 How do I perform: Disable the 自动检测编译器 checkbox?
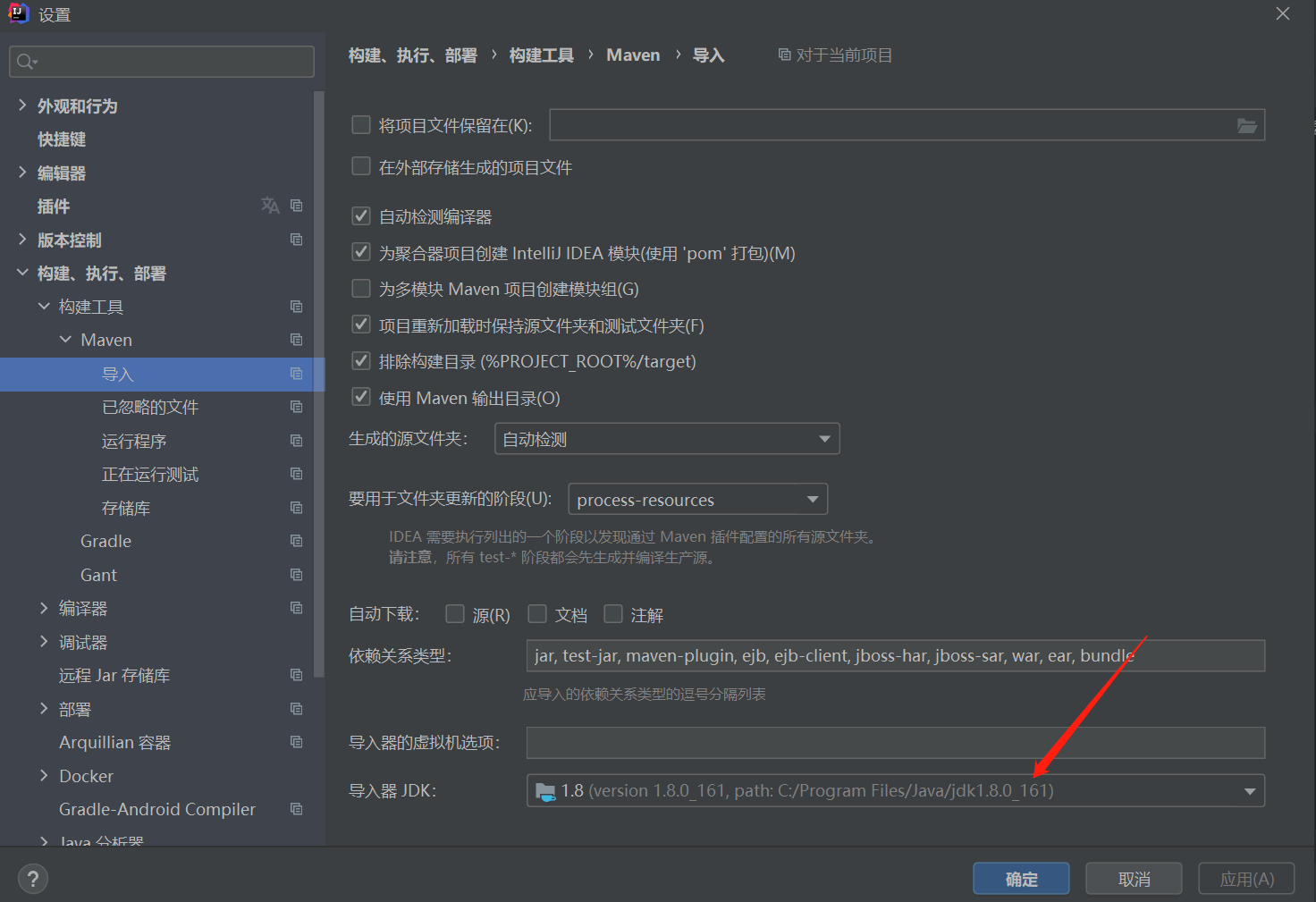click(361, 215)
